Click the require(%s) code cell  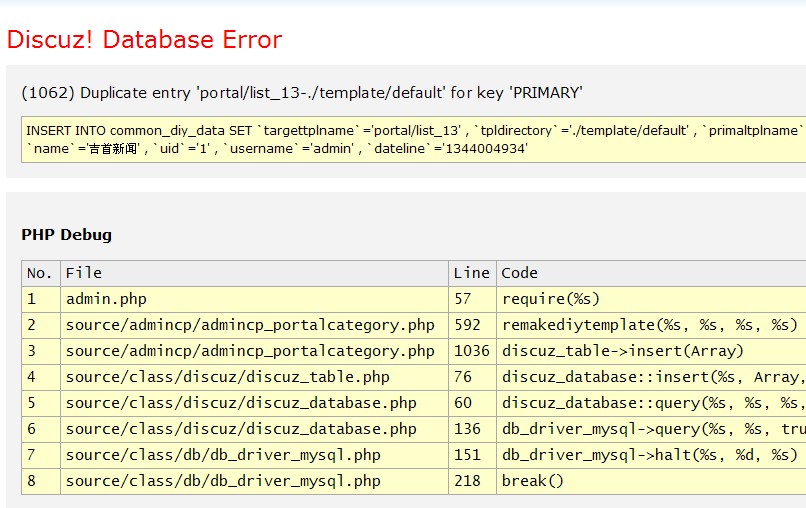tap(651, 299)
